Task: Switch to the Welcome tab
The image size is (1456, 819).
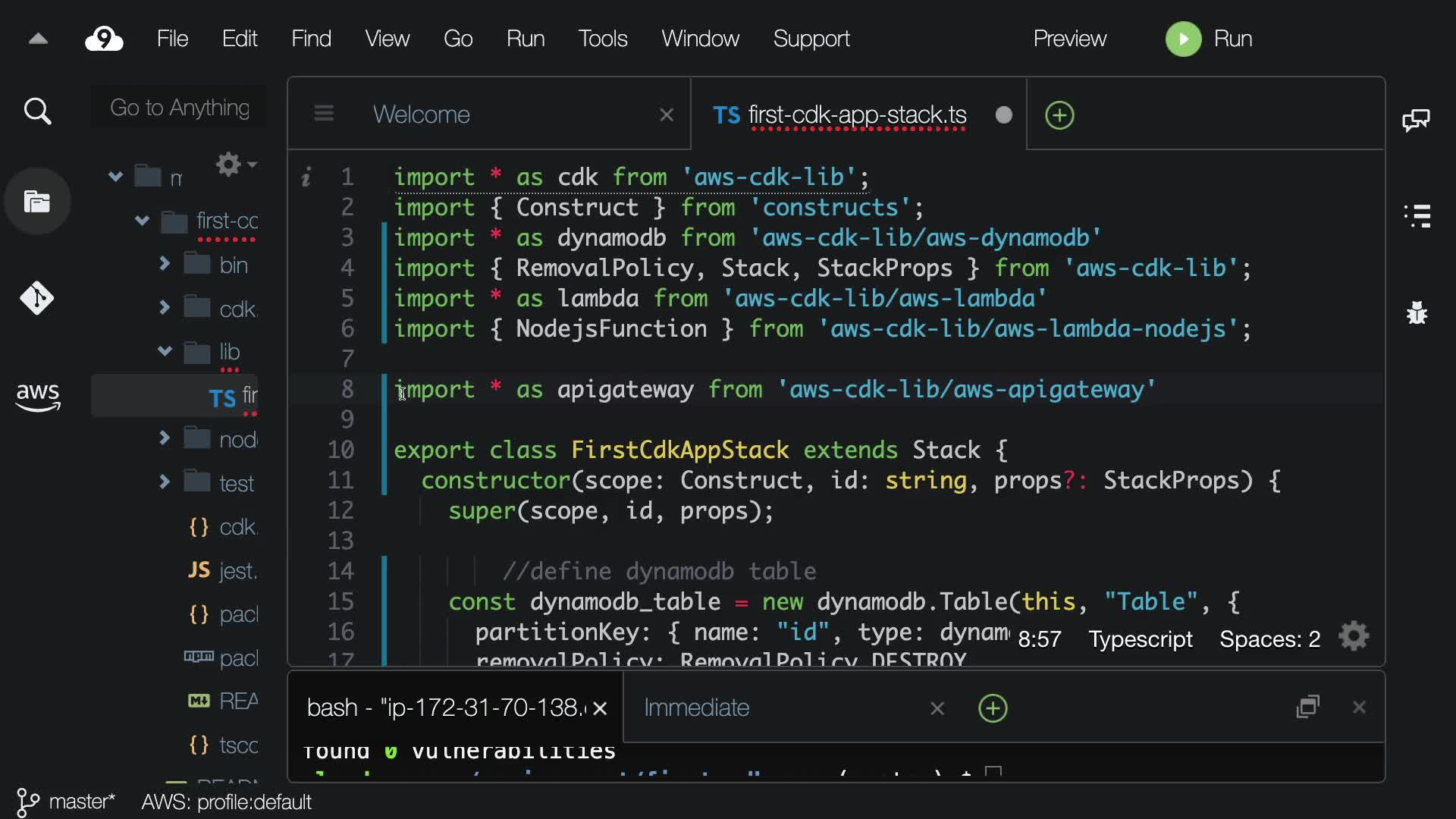Action: (x=421, y=115)
